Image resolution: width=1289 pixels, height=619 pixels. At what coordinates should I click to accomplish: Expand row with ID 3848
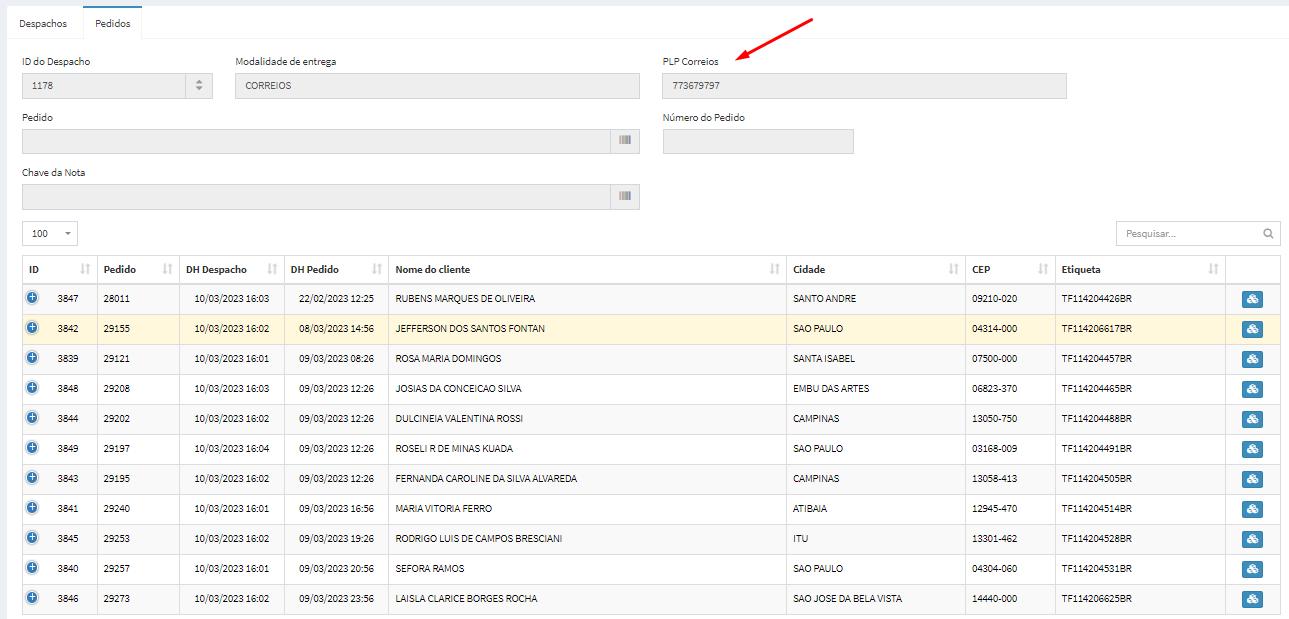tap(32, 388)
